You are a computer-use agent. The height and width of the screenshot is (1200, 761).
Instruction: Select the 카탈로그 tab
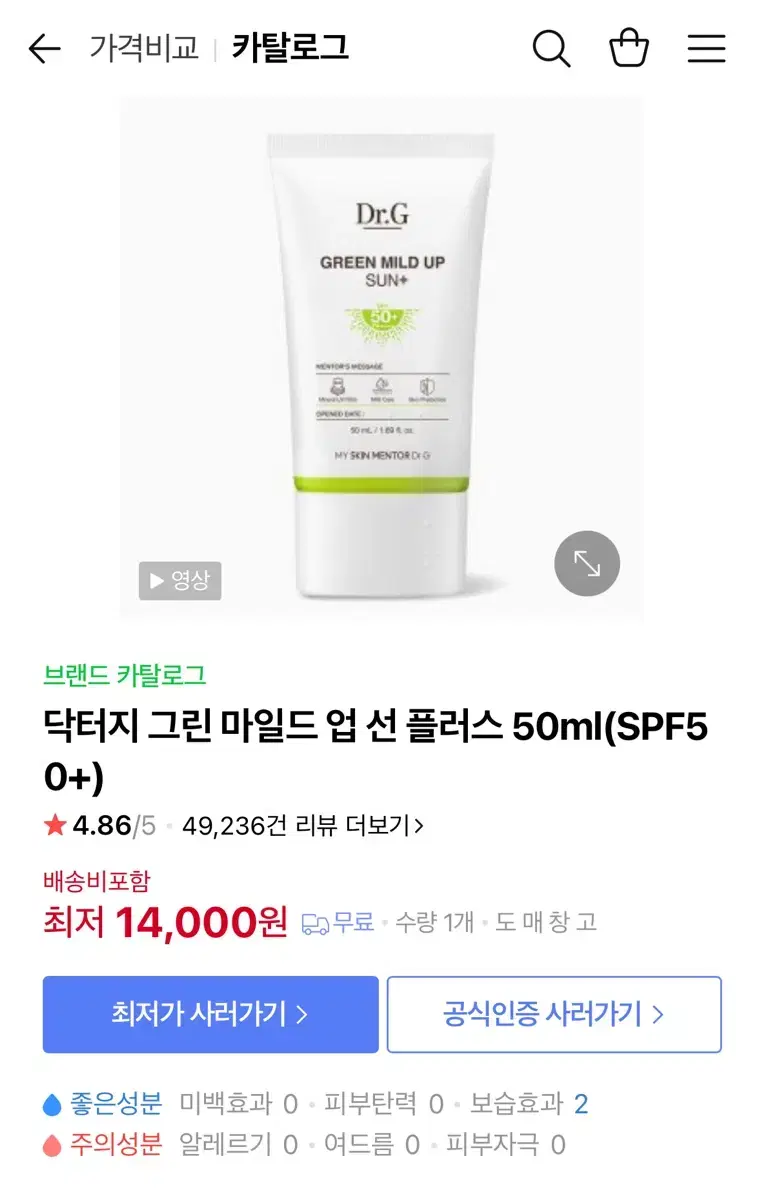tap(290, 48)
